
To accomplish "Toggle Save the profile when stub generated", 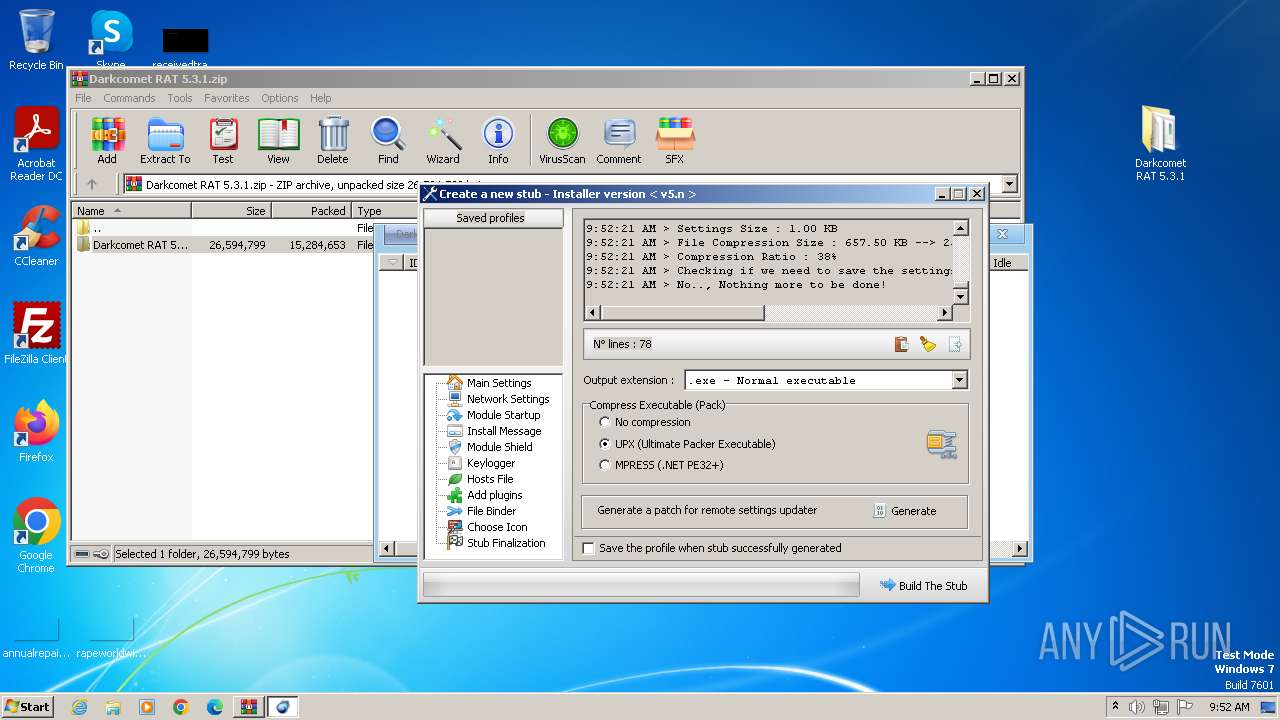I will coord(588,548).
